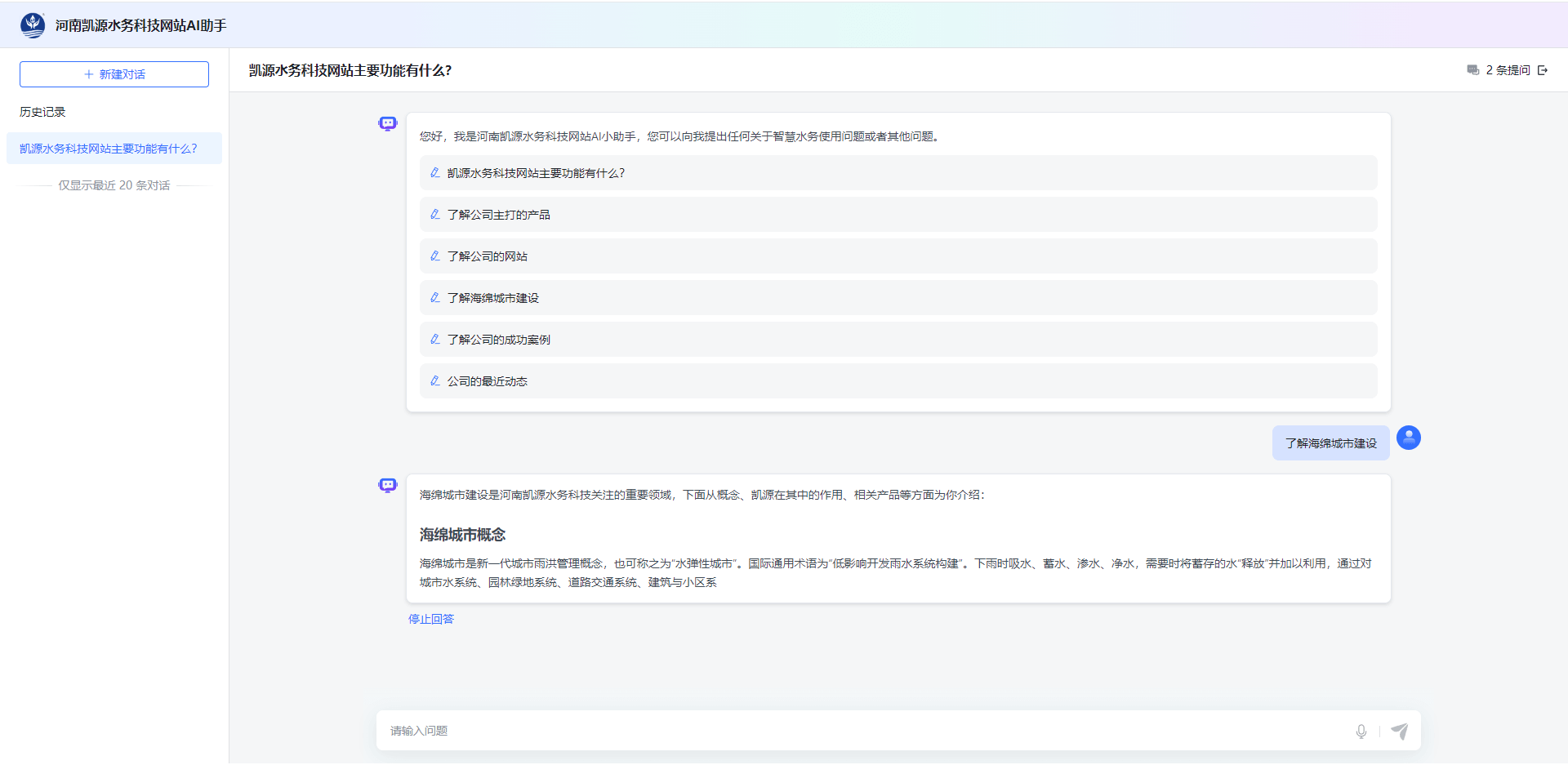
Task: Click the pencil icon beside 公司的最近动态
Action: pos(434,380)
